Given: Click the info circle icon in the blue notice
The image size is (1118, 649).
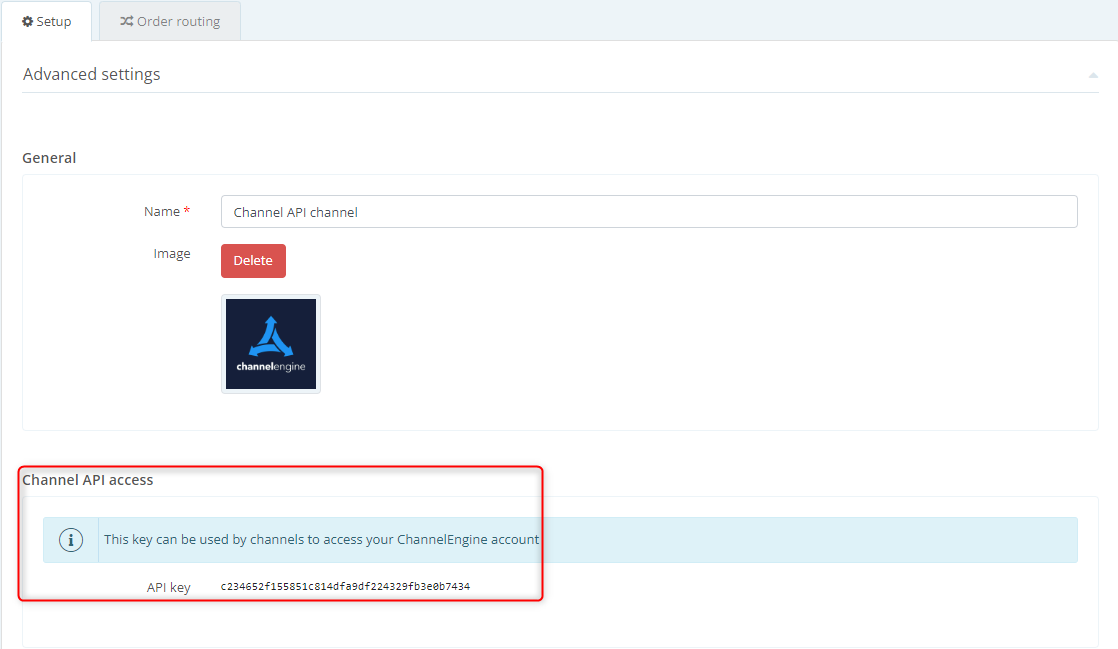Looking at the screenshot, I should point(71,540).
